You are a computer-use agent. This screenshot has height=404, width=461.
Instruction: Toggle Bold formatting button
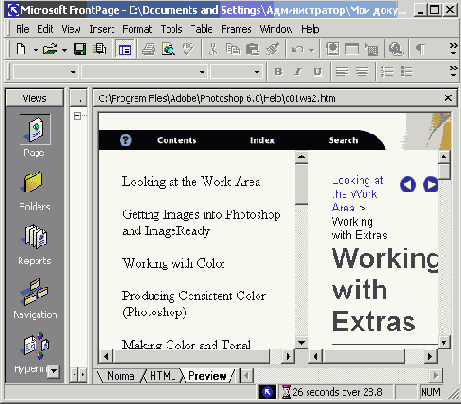tap(279, 72)
